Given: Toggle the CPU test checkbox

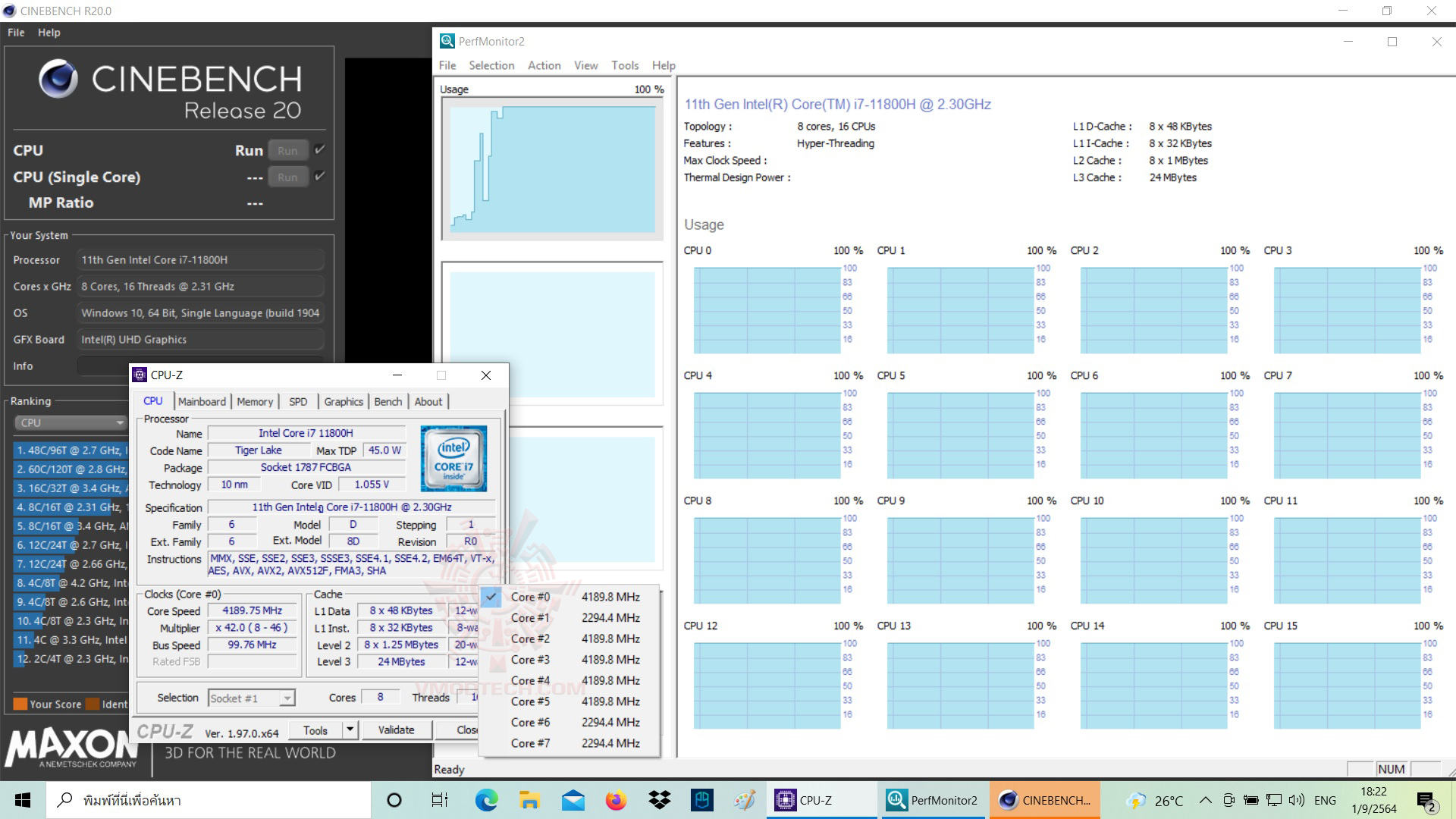Looking at the screenshot, I should [320, 149].
